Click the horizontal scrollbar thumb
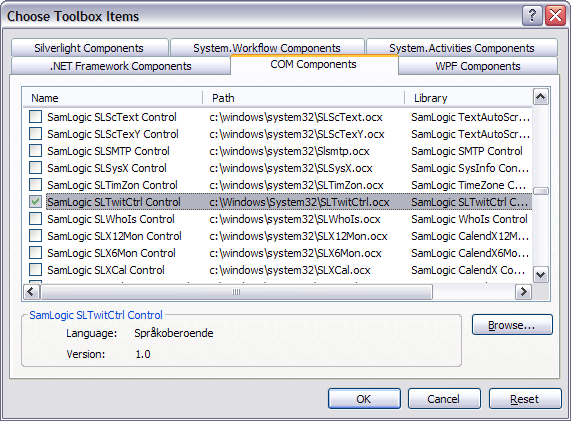Viewport: 571px width, 421px height. [x=236, y=292]
